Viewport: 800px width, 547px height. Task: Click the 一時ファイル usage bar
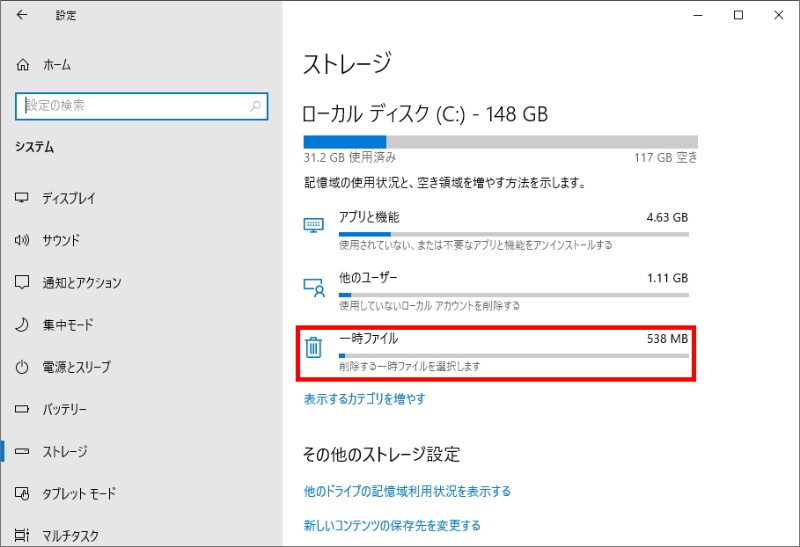click(x=514, y=356)
